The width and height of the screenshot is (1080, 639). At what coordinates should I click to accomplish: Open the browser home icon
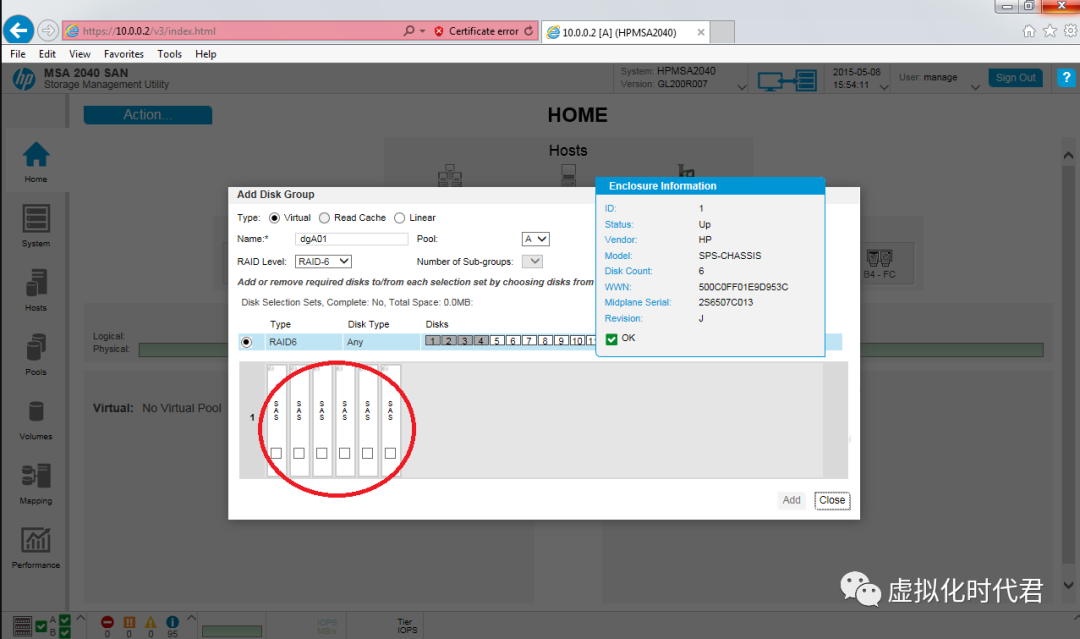[1029, 31]
